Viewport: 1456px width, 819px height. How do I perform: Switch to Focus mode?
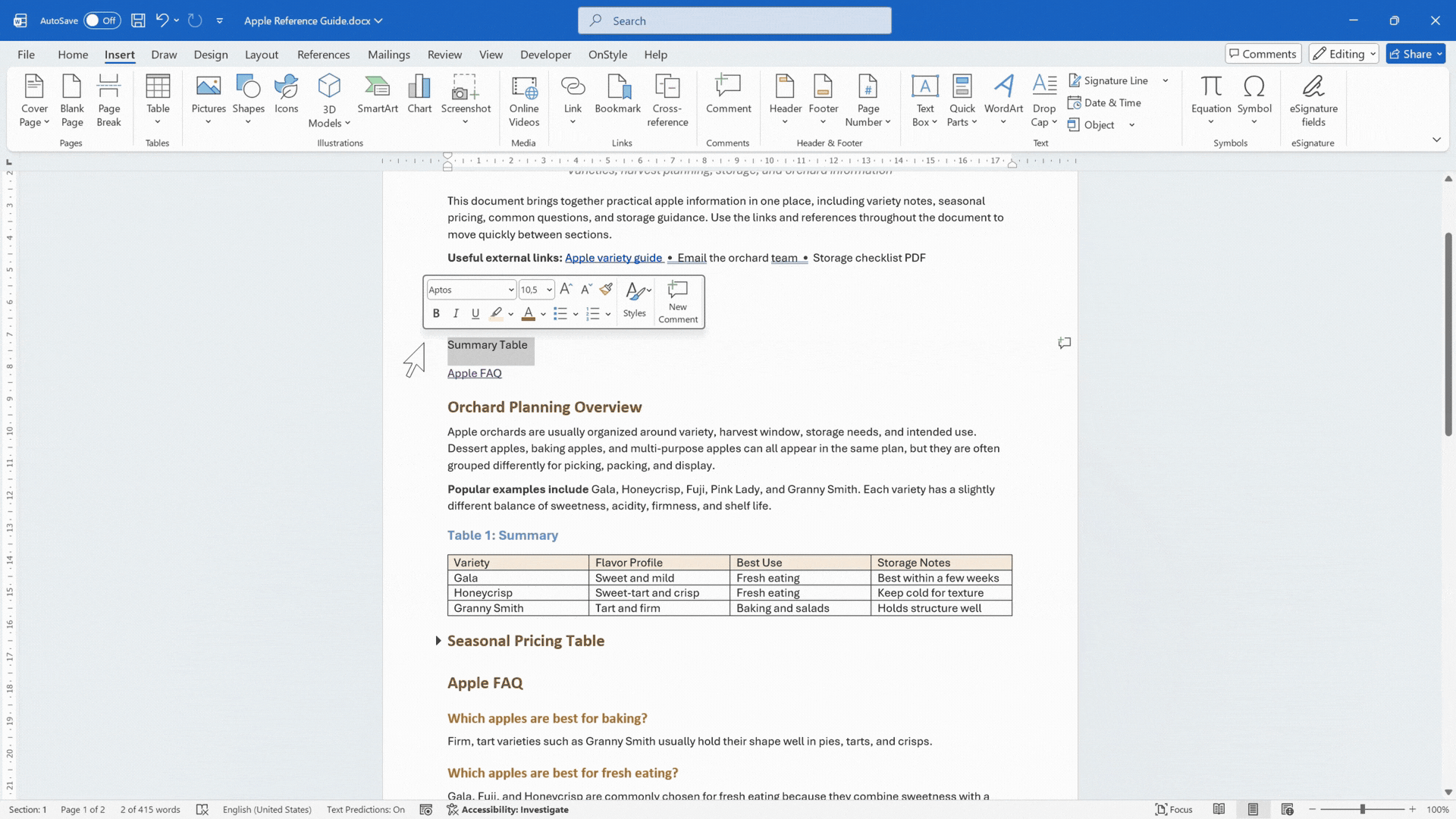click(1173, 809)
